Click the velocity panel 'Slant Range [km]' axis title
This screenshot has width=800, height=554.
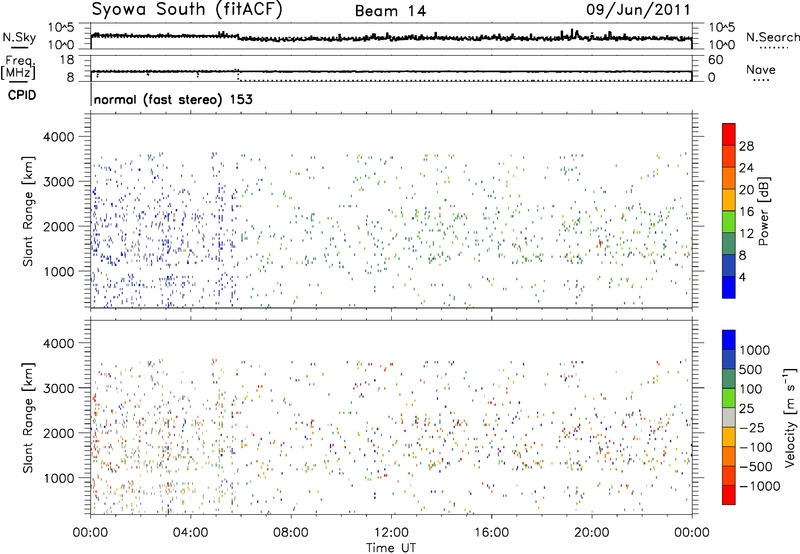tap(28, 417)
